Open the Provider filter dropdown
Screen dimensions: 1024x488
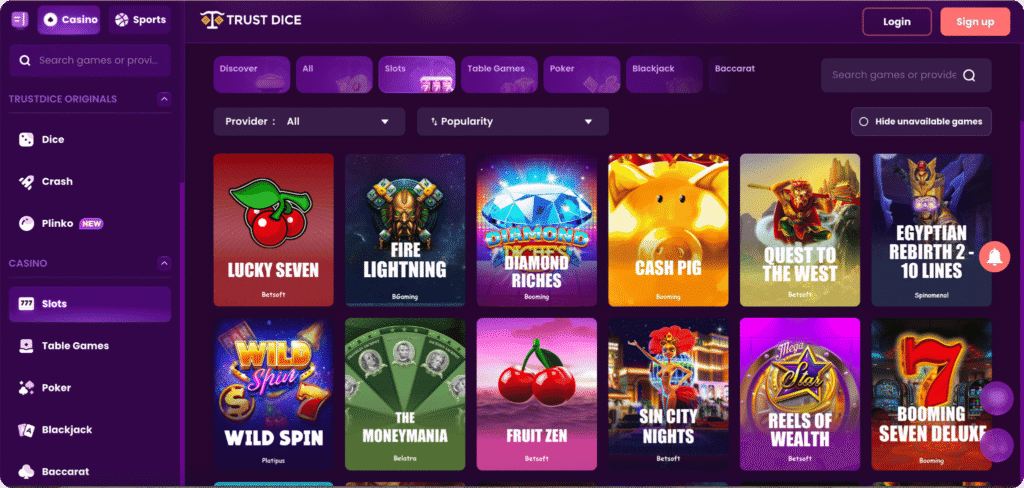point(309,122)
